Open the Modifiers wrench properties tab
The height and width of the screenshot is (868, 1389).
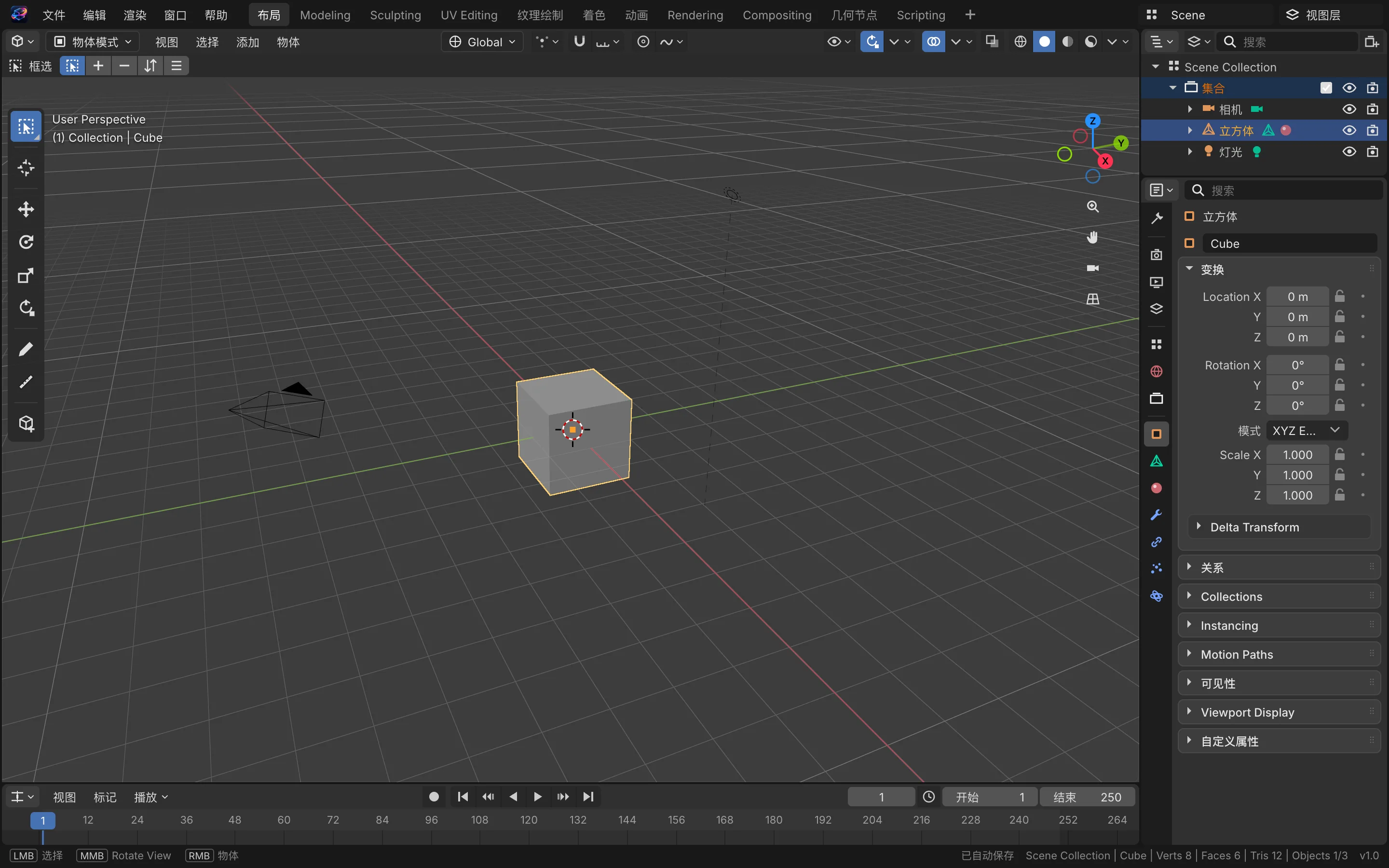pos(1156,515)
